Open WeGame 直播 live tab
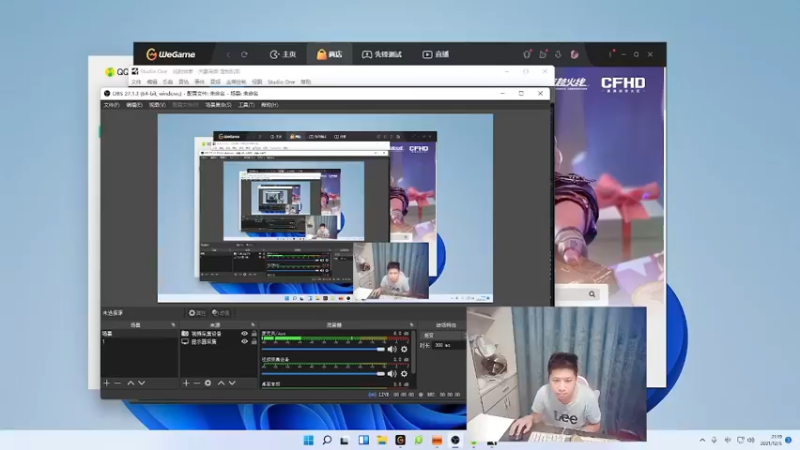This screenshot has width=800, height=450. pos(435,54)
